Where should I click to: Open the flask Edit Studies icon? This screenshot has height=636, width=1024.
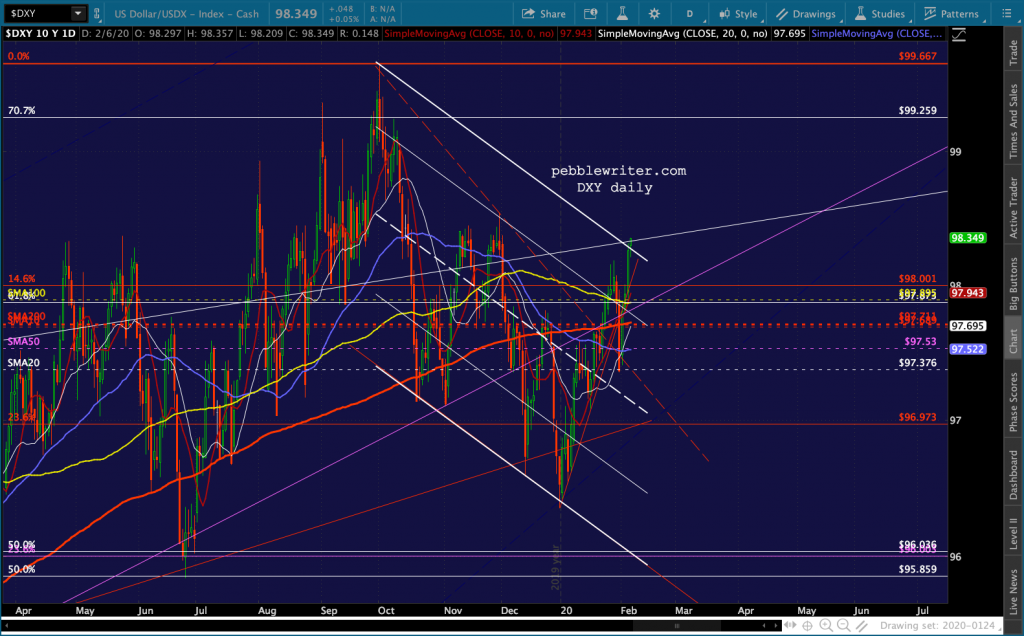coord(621,14)
